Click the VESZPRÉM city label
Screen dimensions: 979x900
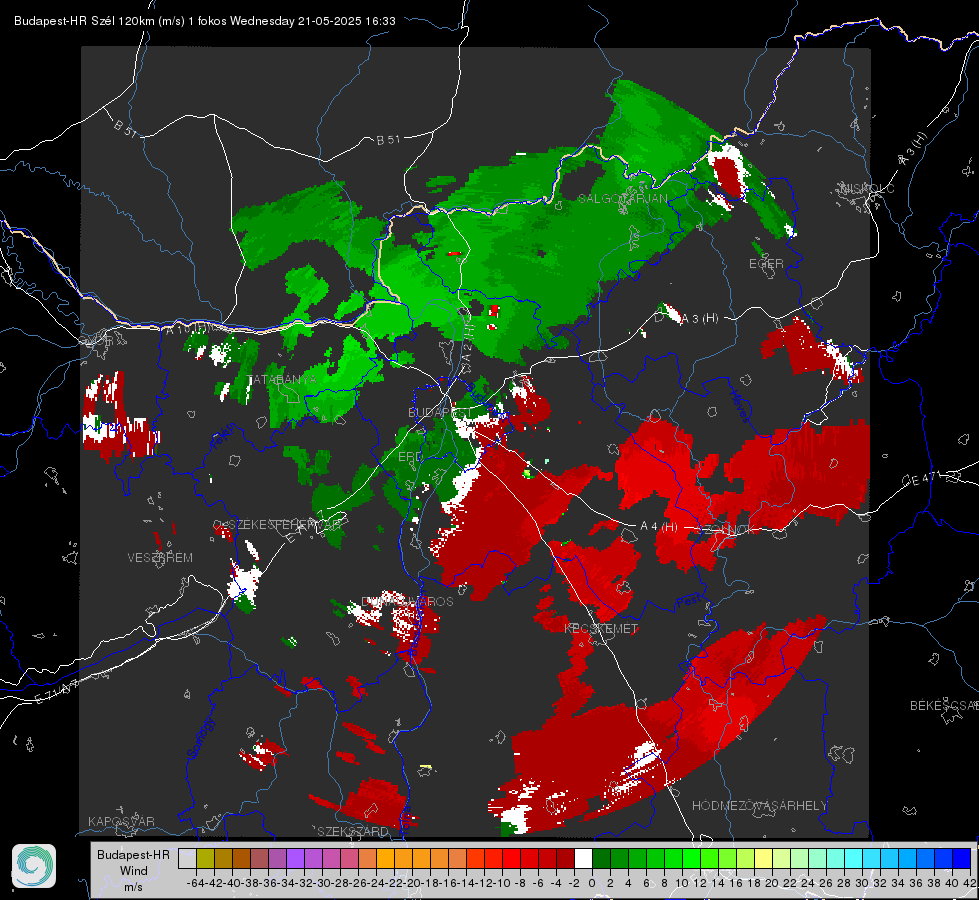160,558
